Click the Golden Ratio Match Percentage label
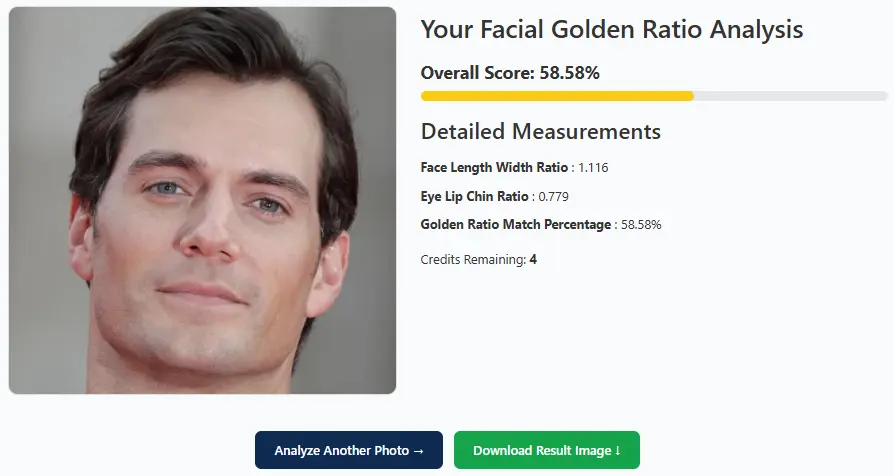Viewport: 894px width, 476px height. pos(515,225)
